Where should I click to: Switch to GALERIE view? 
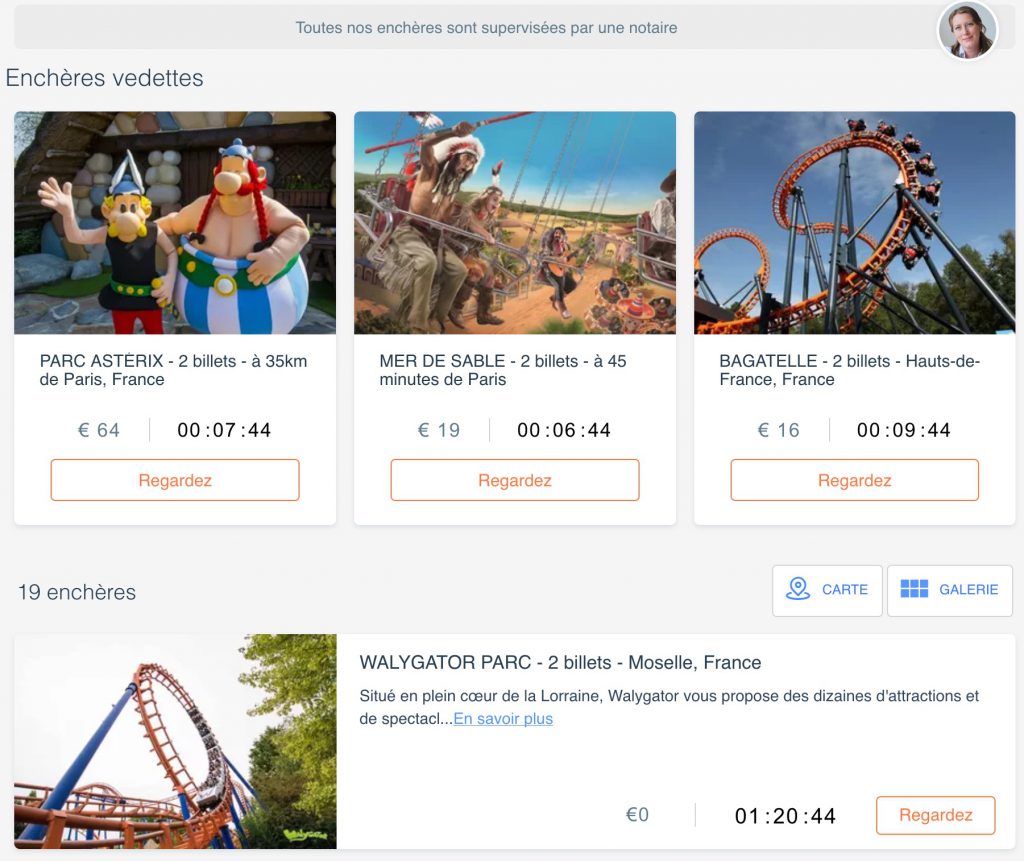point(950,590)
